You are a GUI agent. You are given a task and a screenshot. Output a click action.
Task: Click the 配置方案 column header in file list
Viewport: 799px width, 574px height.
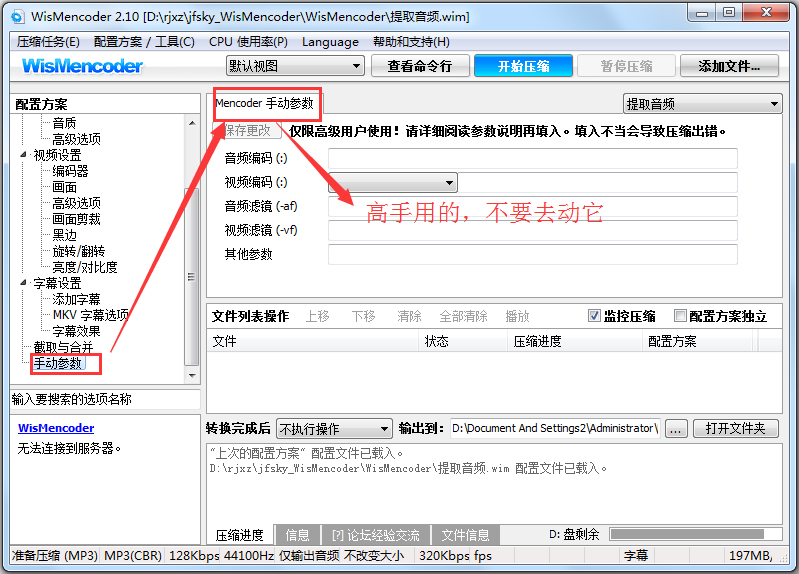click(697, 341)
